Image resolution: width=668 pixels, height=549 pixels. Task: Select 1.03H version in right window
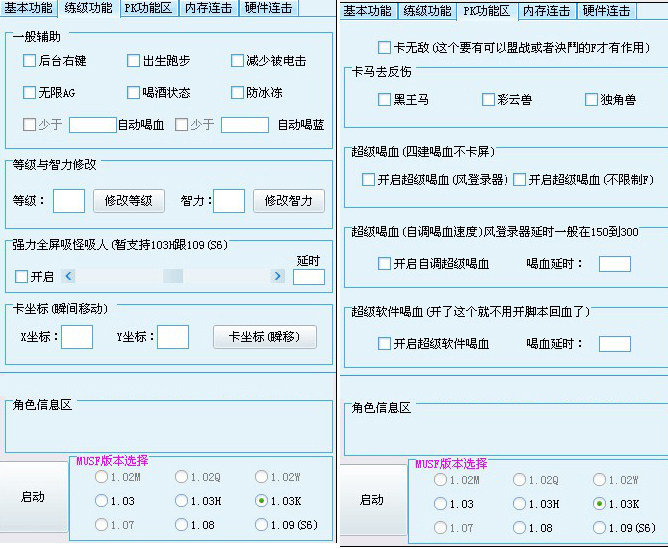point(519,504)
